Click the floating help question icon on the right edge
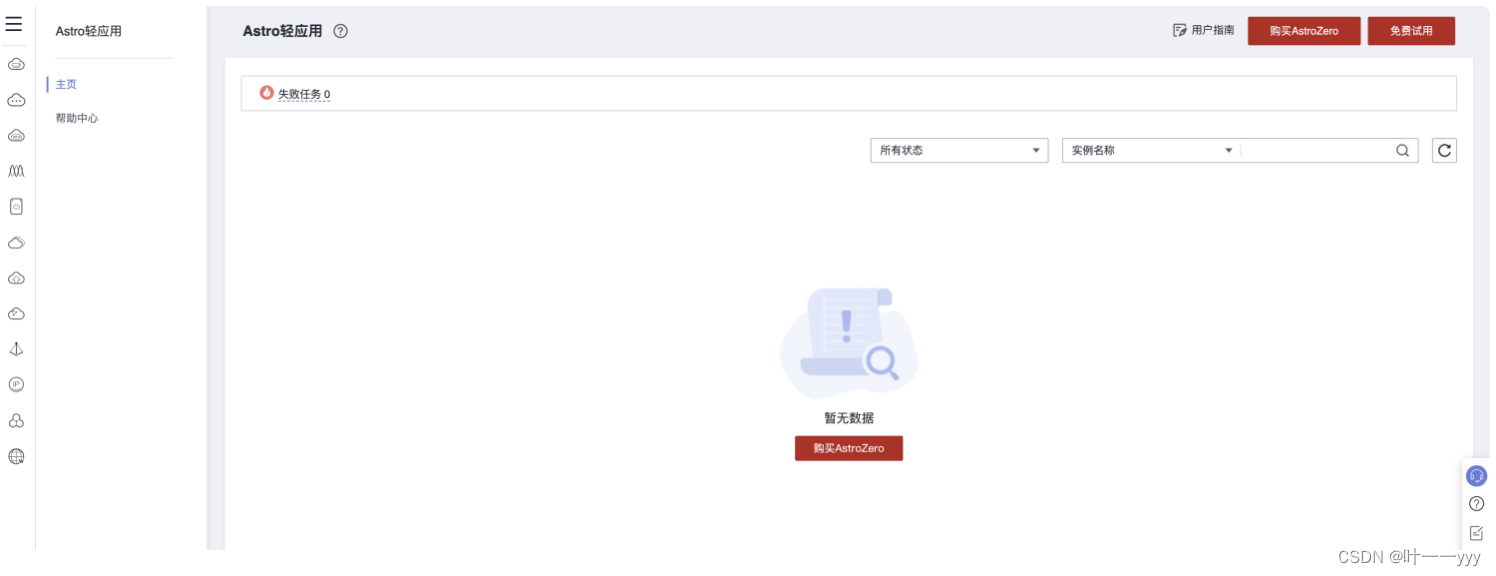Screen dimensions: 1496x576 1476,504
